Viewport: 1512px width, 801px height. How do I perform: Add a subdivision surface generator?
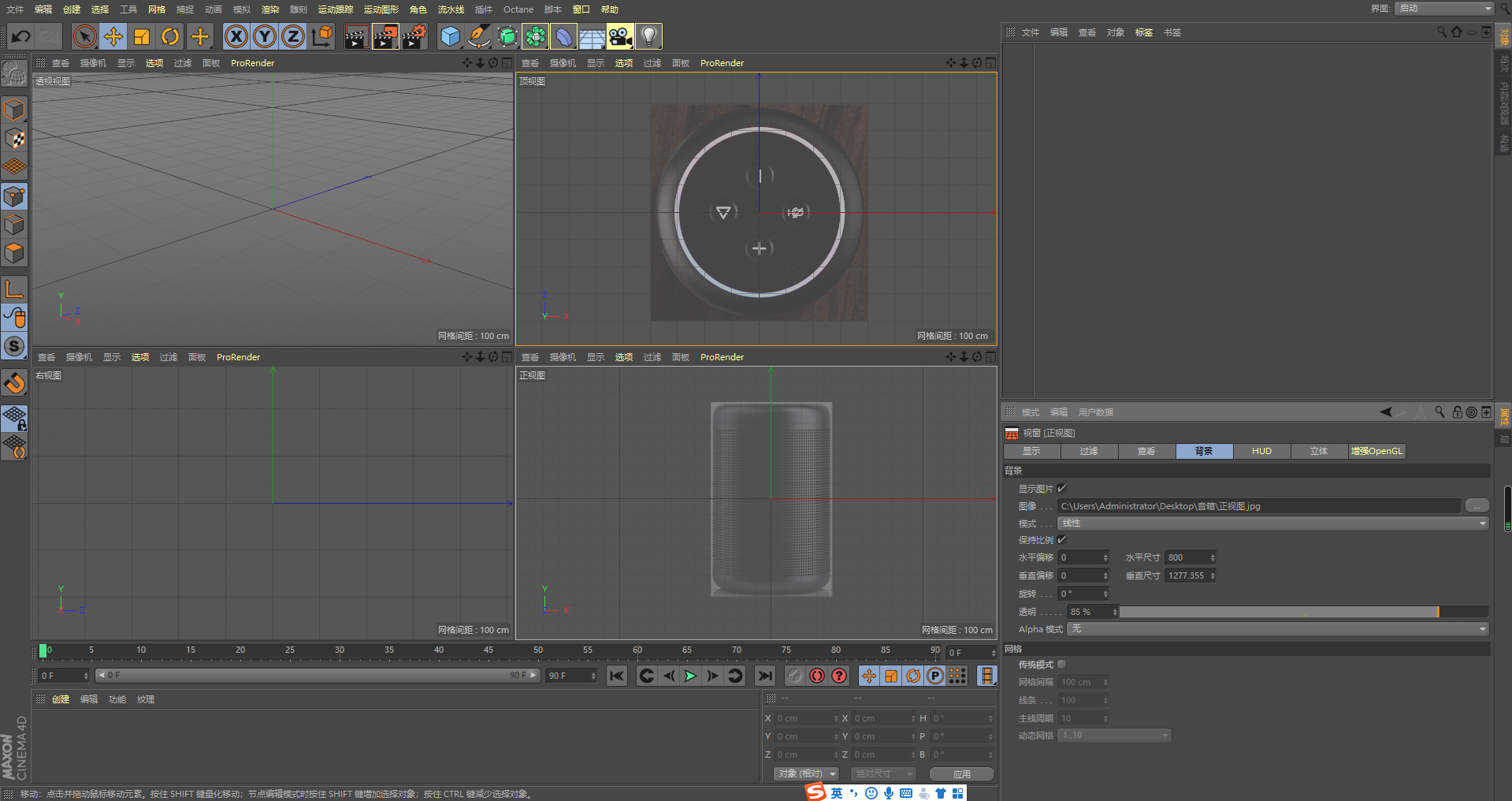point(507,36)
